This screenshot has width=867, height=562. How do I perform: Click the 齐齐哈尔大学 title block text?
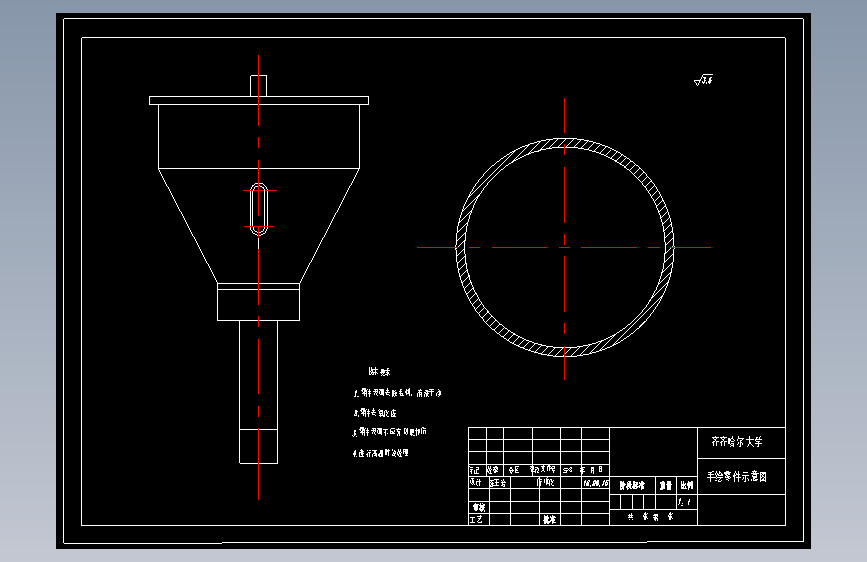point(737,442)
